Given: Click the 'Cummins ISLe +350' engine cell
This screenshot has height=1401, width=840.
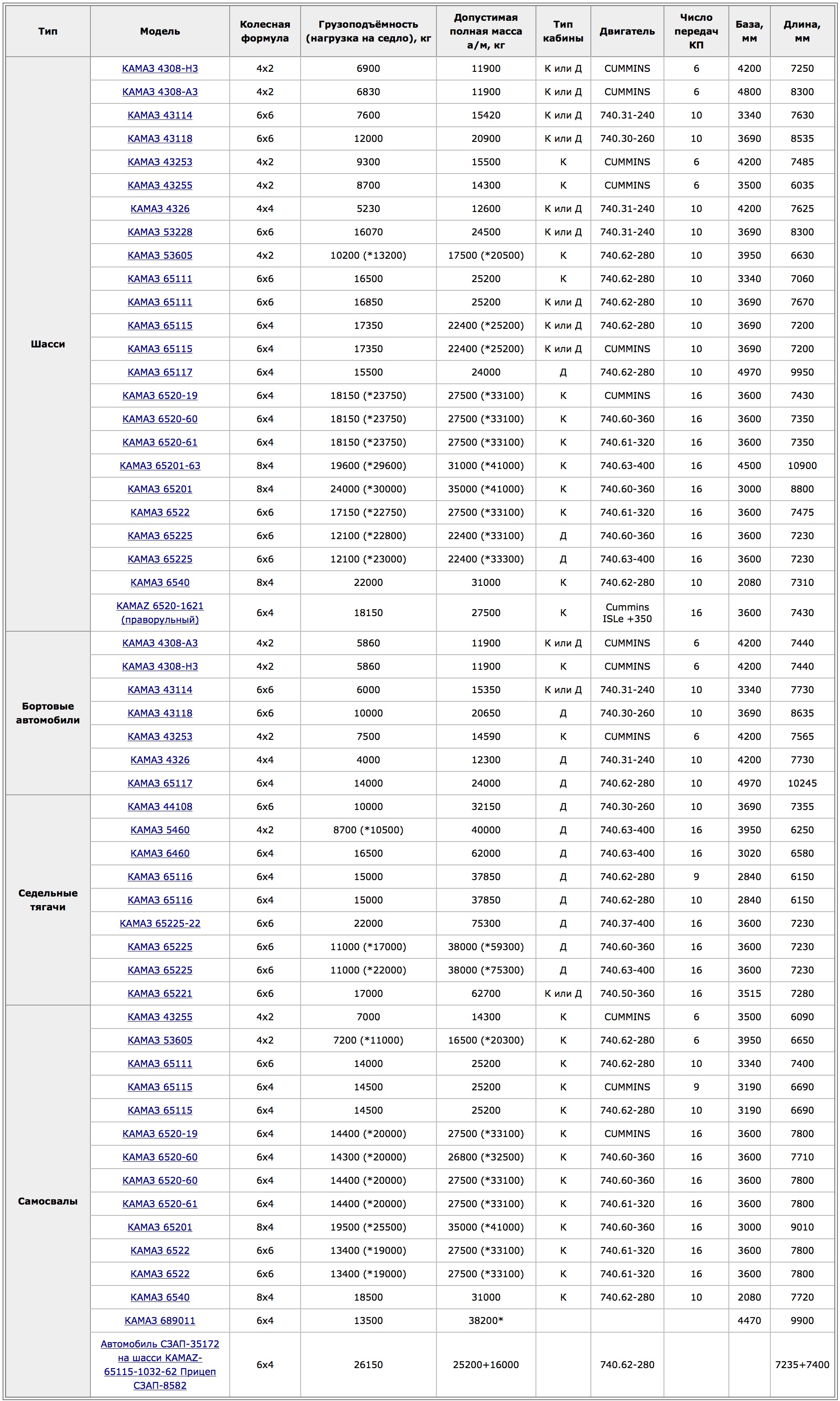Looking at the screenshot, I should pyautogui.click(x=627, y=613).
